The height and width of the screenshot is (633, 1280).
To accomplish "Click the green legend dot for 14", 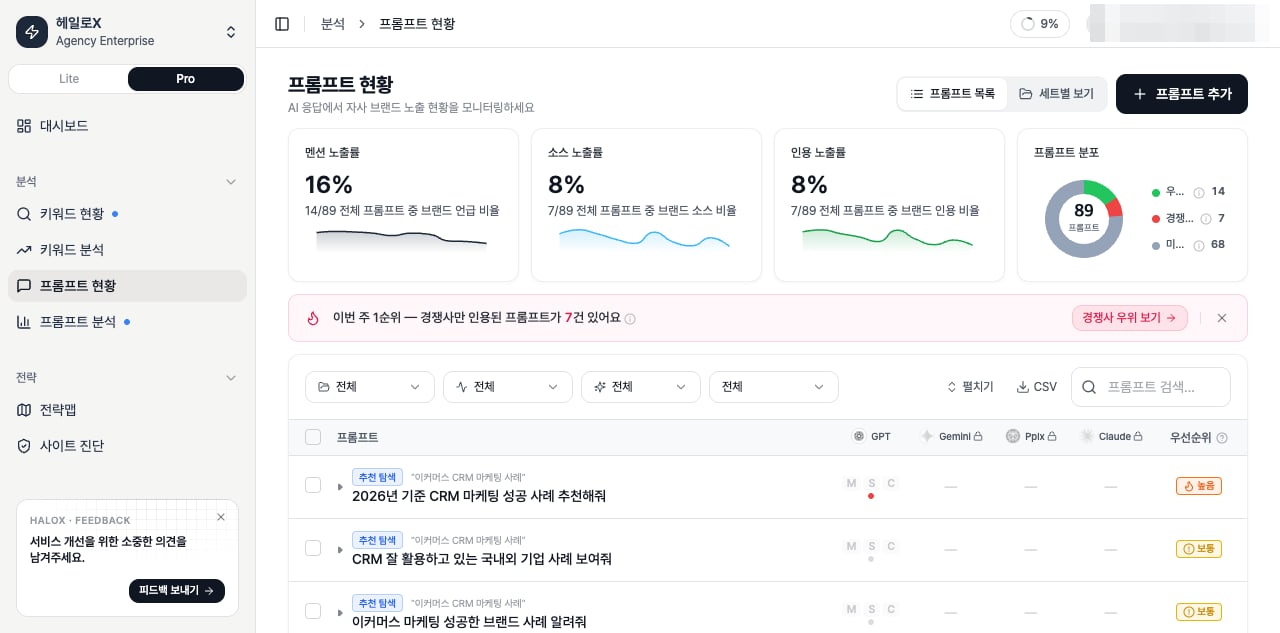I will (x=1156, y=192).
